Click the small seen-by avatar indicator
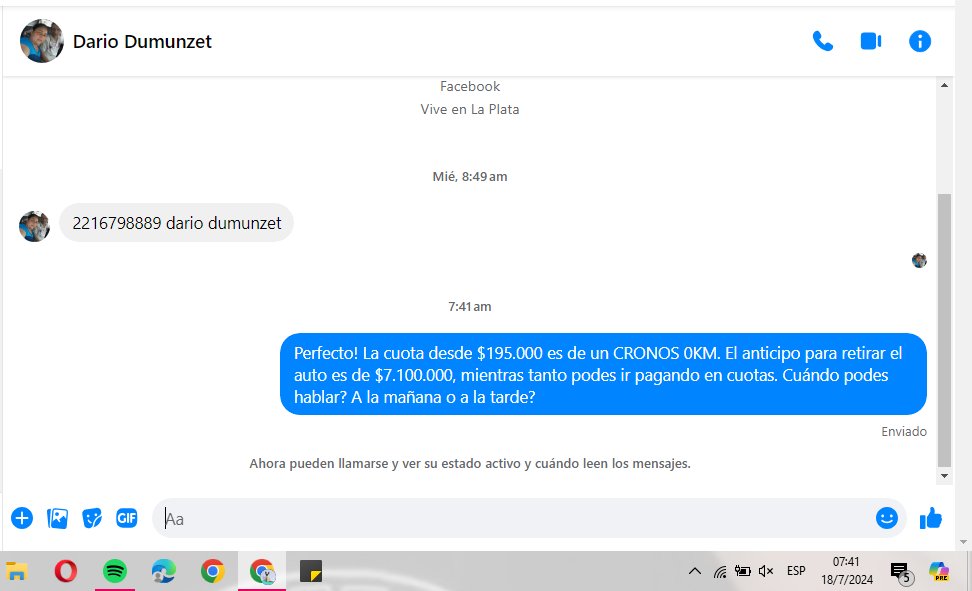Screen dimensions: 972x591 (919, 260)
